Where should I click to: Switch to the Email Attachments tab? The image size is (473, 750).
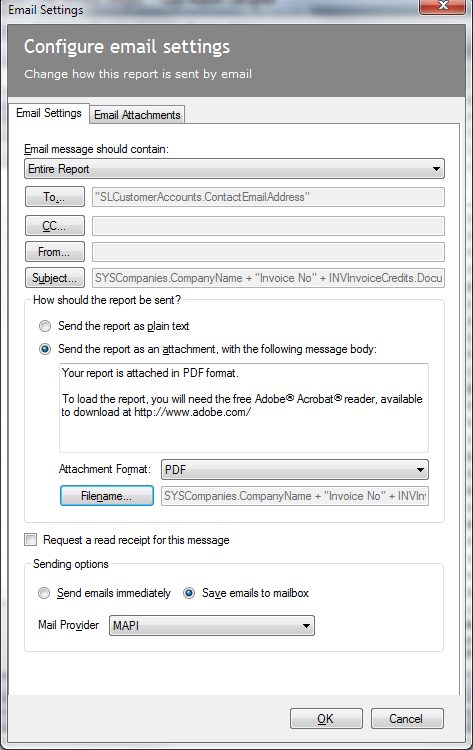137,115
